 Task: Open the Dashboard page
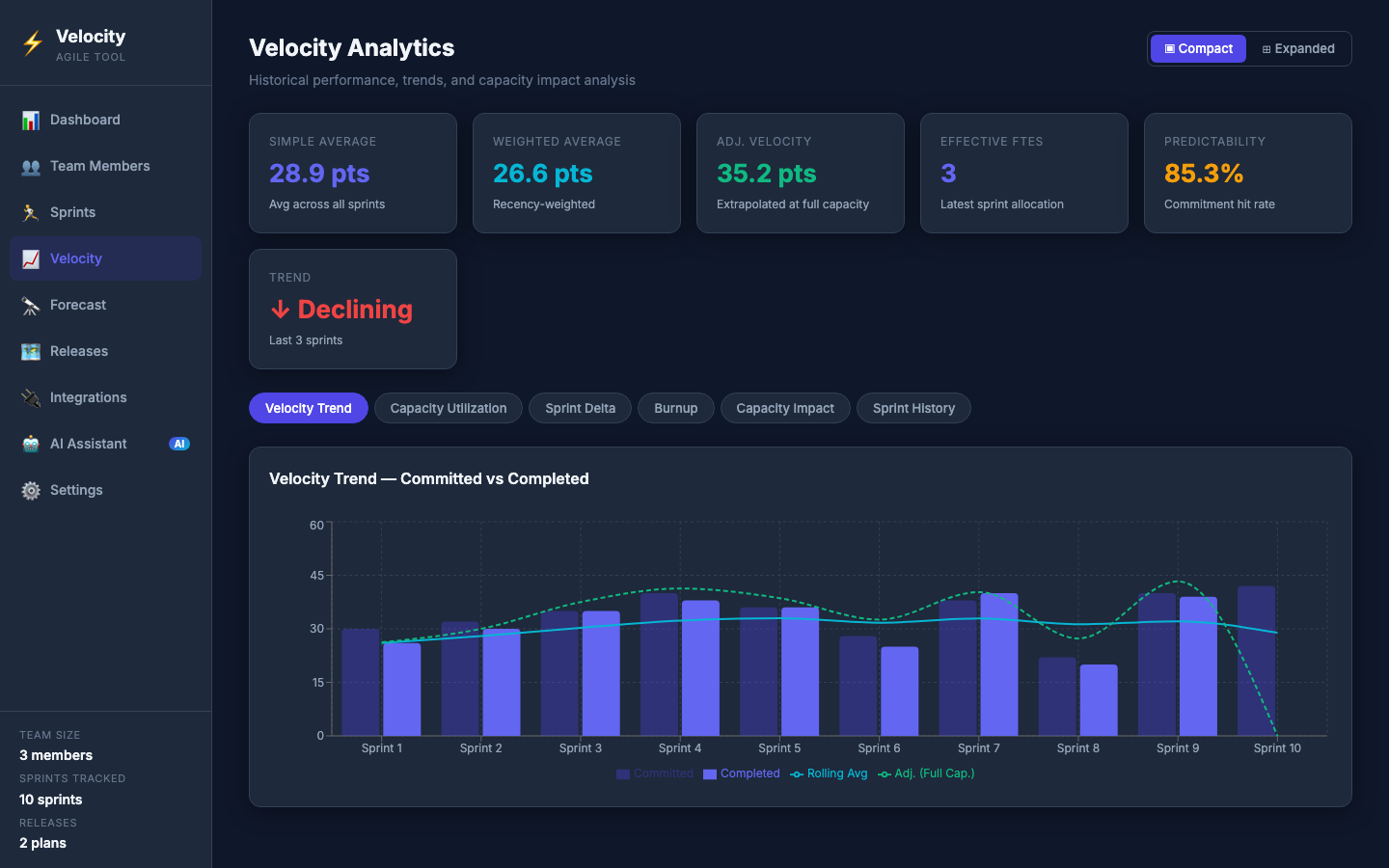coord(105,120)
